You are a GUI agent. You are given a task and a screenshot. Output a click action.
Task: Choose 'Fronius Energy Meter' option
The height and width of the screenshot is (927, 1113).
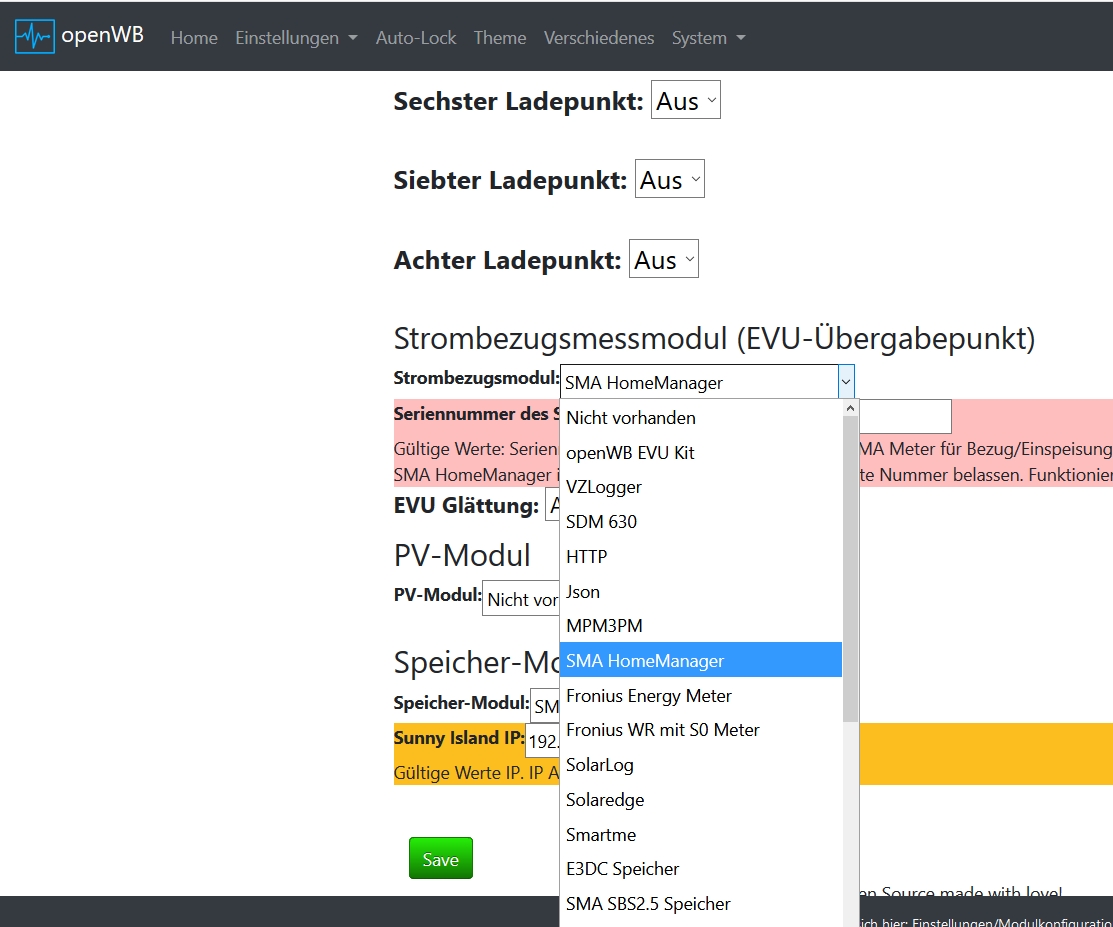click(701, 695)
